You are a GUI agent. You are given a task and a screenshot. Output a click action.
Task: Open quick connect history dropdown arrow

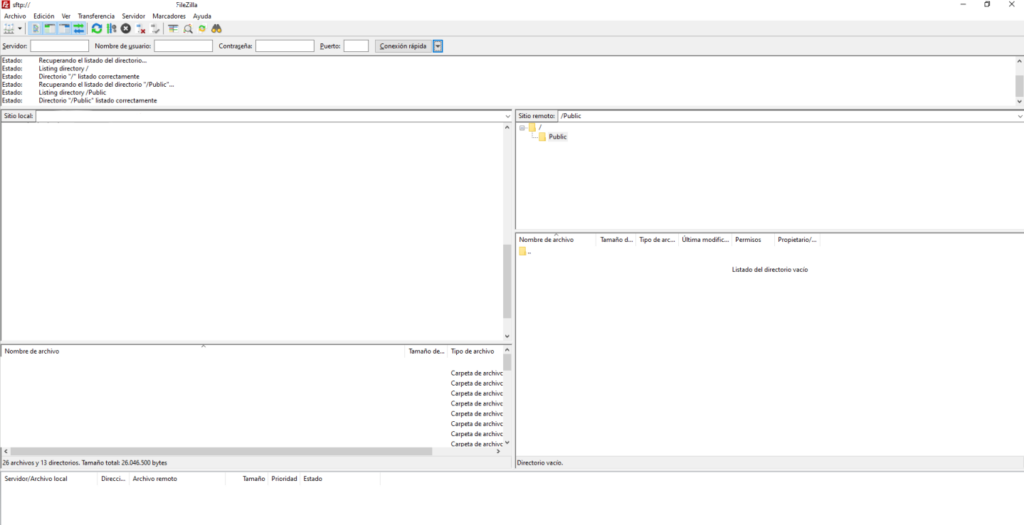click(438, 46)
